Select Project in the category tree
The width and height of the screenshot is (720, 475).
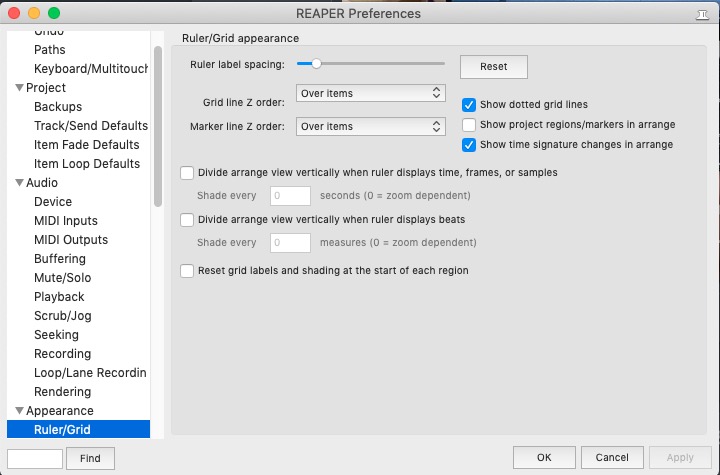46,87
